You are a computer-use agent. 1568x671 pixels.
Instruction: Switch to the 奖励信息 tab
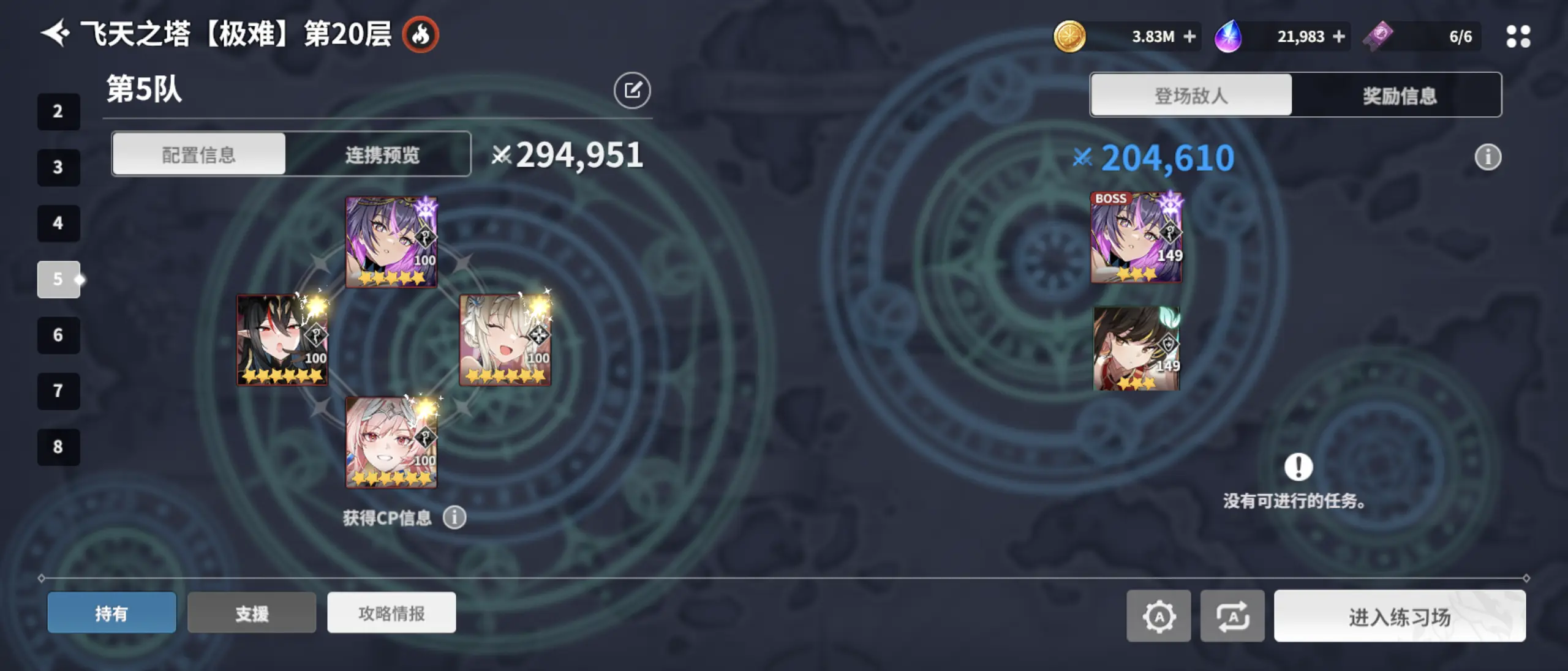click(1399, 96)
